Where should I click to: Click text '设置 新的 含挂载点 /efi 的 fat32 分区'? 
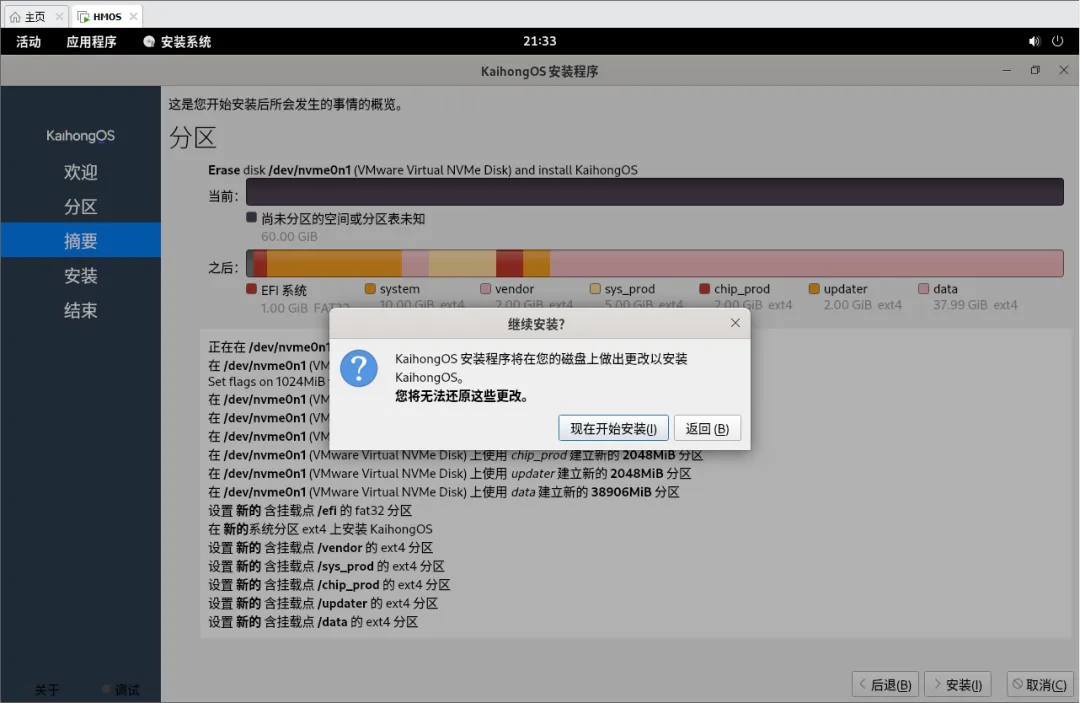point(310,510)
